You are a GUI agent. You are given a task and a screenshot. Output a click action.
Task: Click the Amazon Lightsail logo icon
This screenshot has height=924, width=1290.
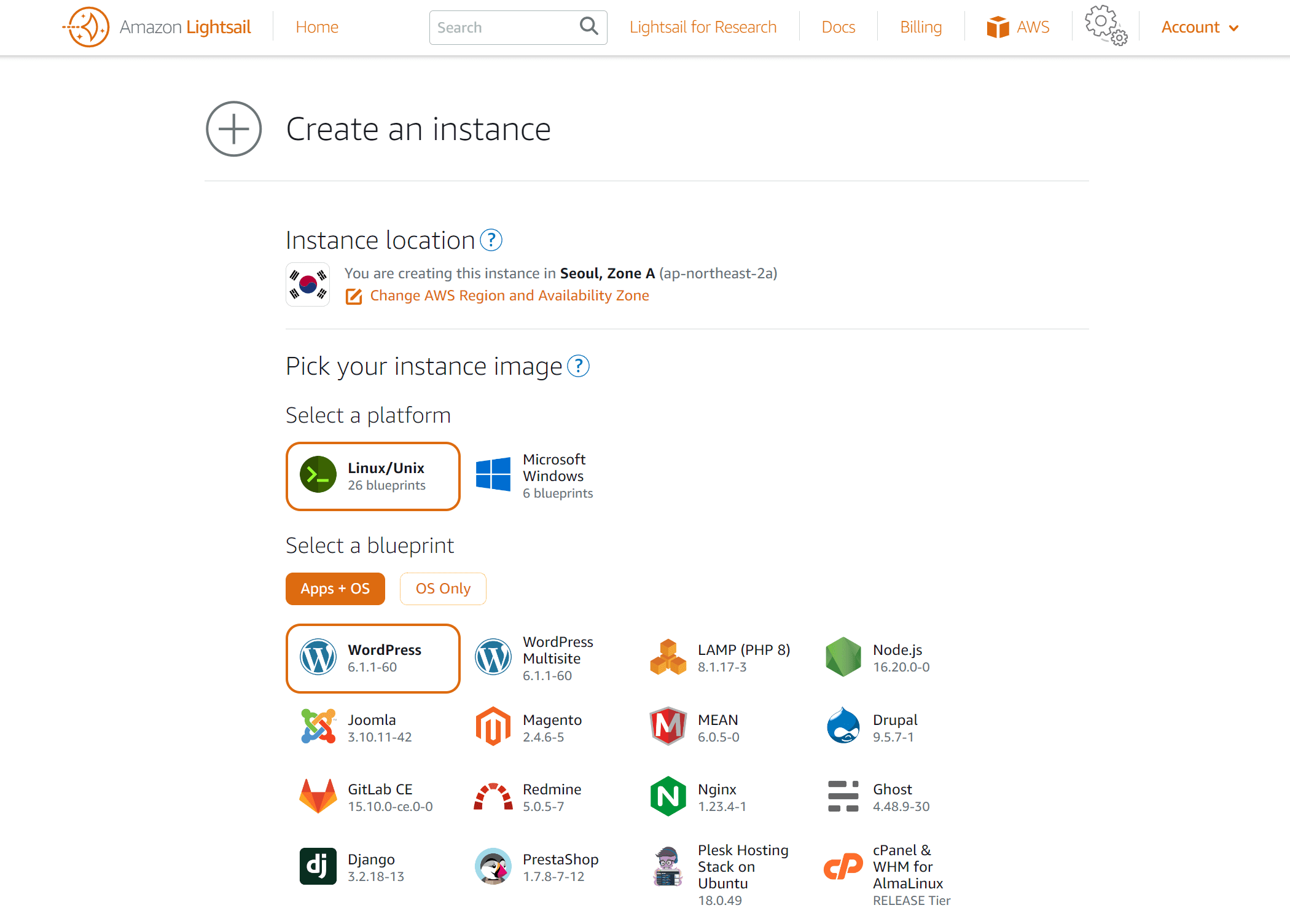pos(87,27)
